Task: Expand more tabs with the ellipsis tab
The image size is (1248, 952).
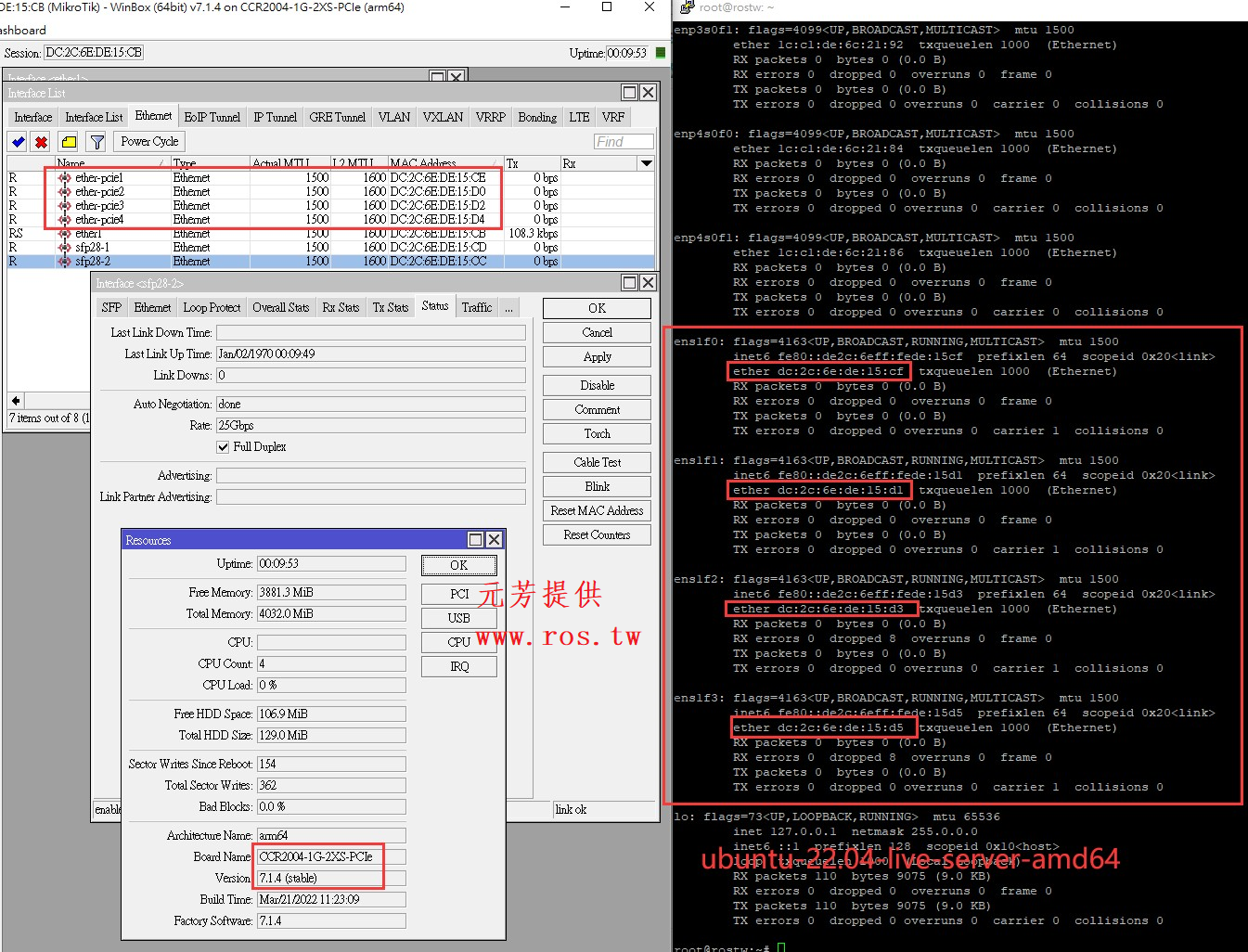Action: click(508, 308)
